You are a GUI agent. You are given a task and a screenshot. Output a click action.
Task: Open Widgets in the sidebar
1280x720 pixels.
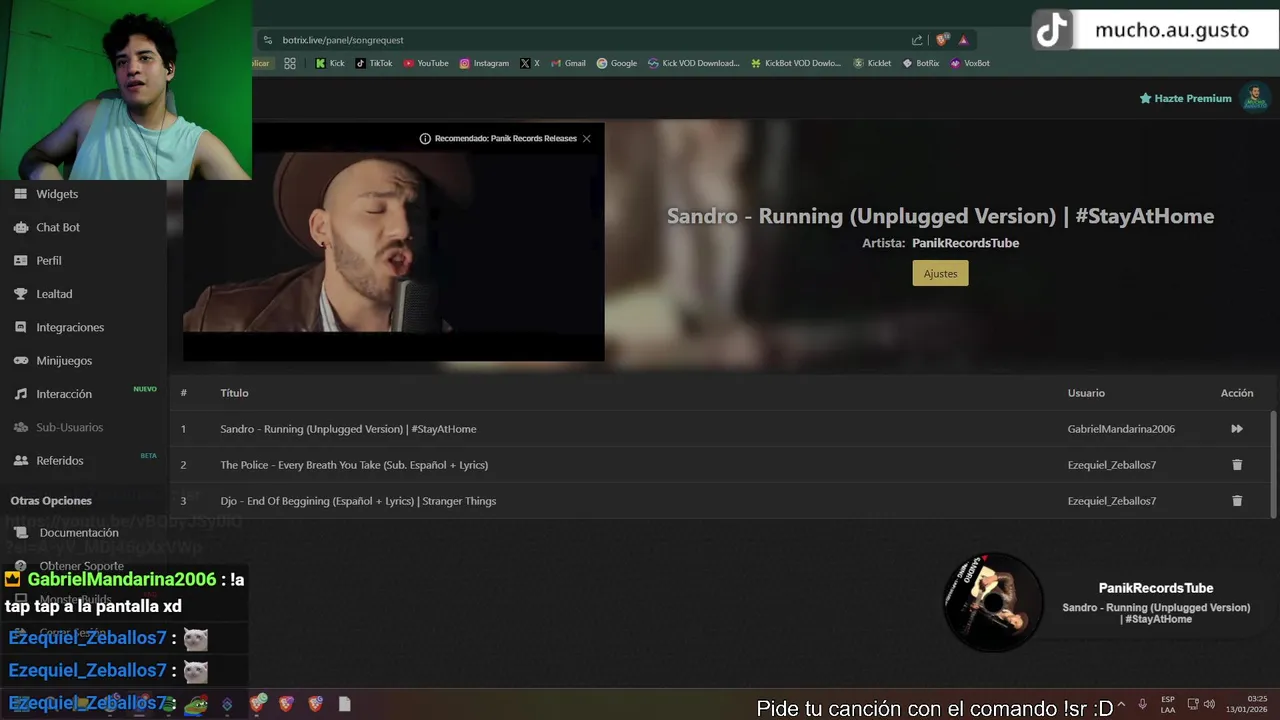(57, 194)
